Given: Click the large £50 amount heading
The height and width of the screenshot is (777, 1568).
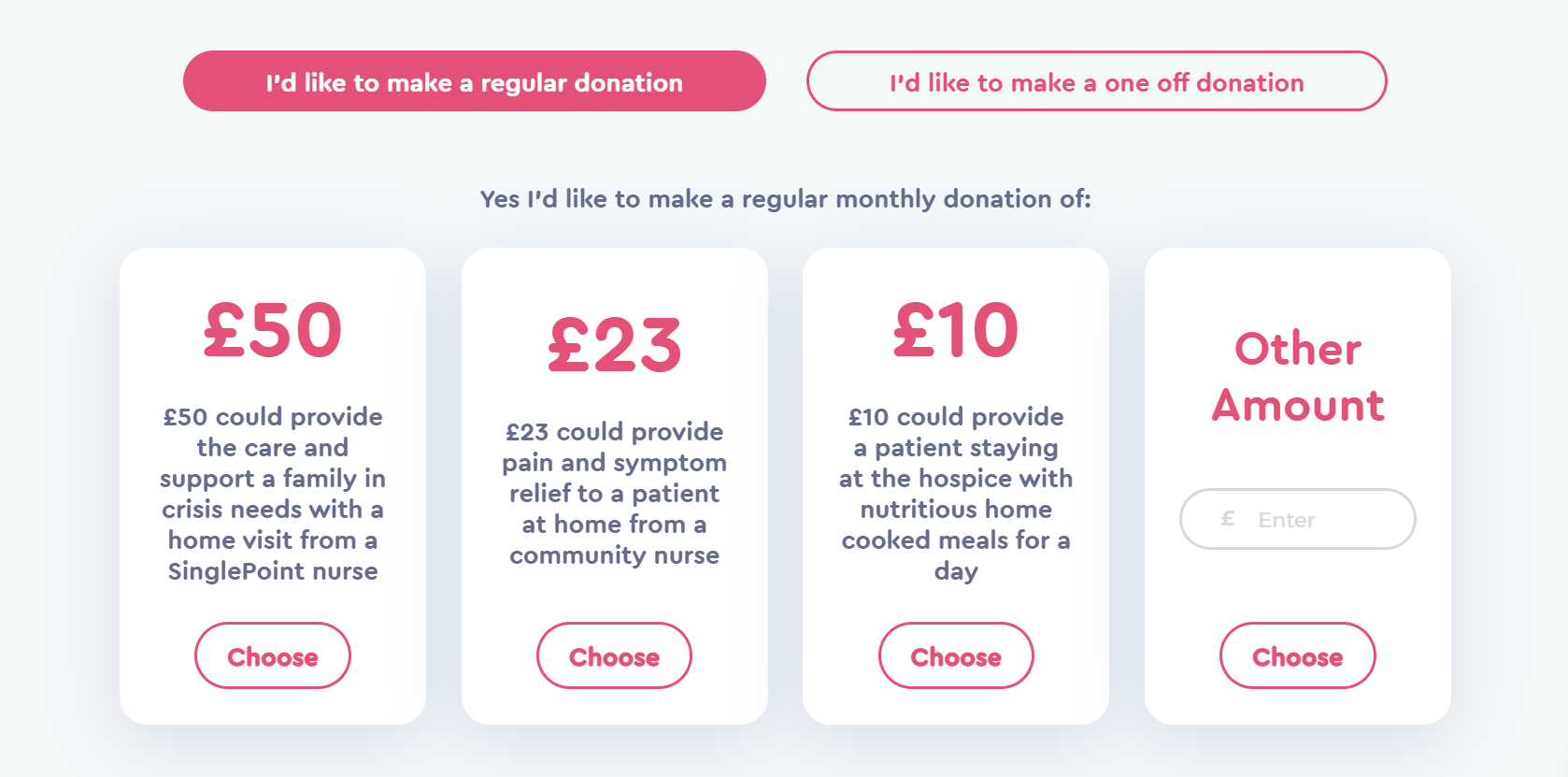Looking at the screenshot, I should pos(273,330).
